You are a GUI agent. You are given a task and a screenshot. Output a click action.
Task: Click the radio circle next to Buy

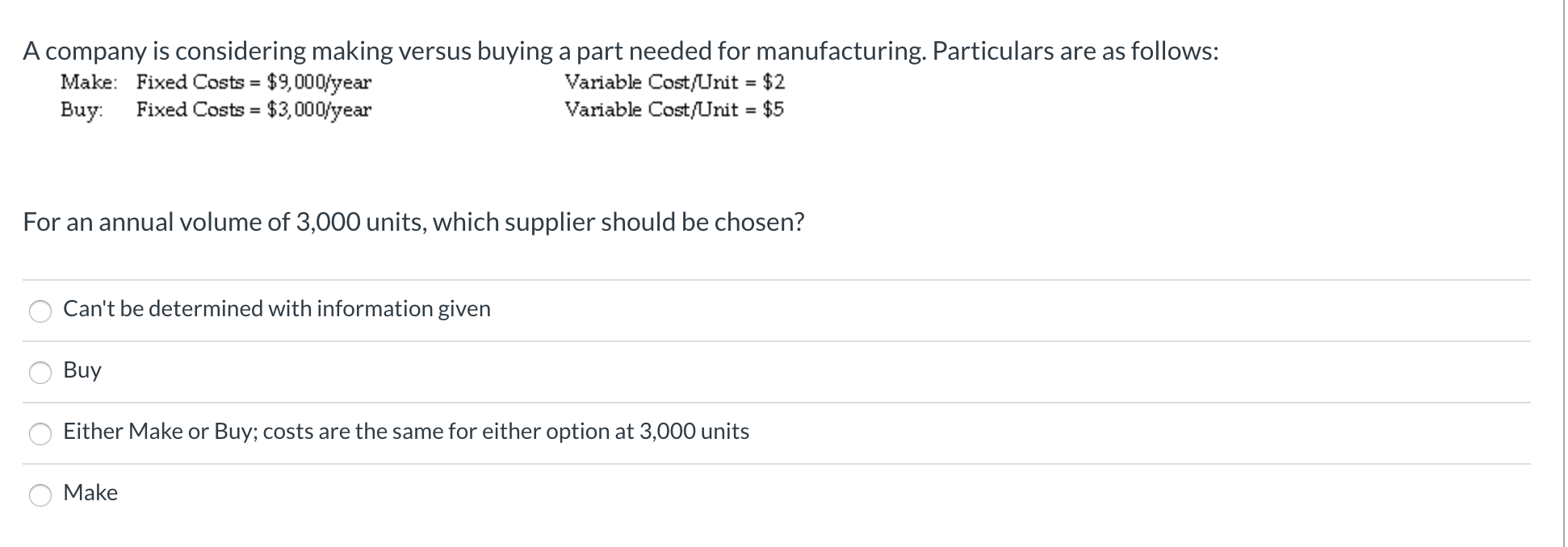(x=41, y=370)
